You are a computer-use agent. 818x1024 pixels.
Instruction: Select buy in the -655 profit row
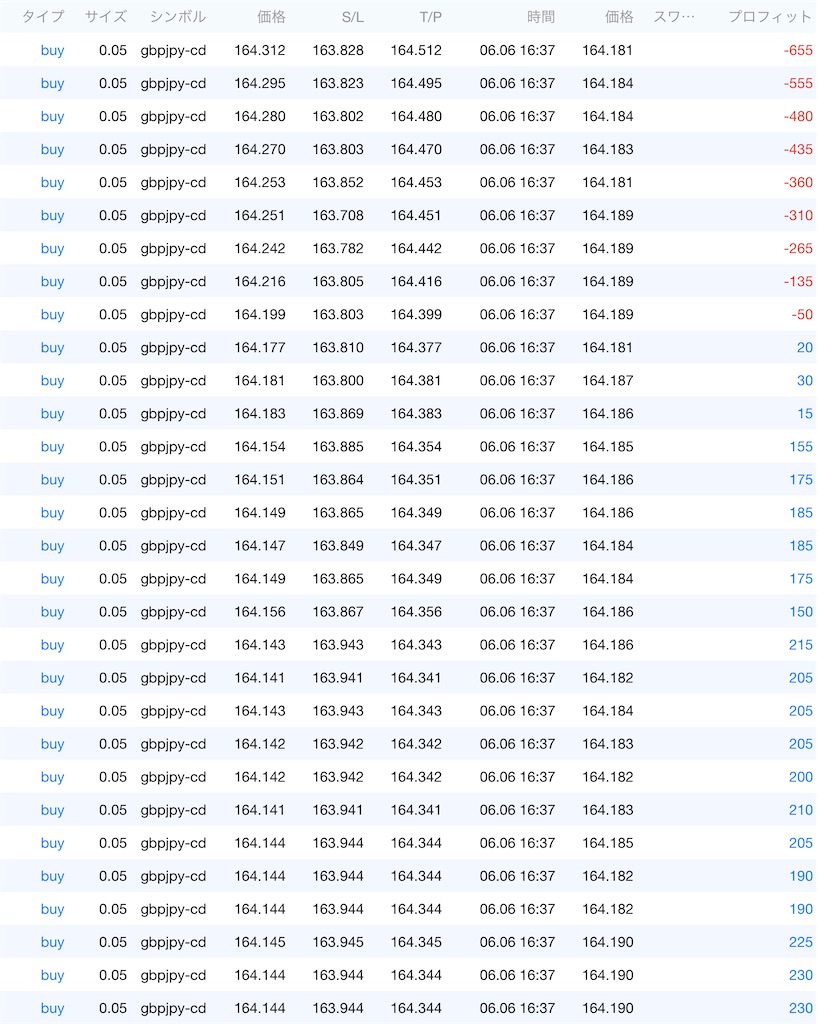click(x=52, y=50)
